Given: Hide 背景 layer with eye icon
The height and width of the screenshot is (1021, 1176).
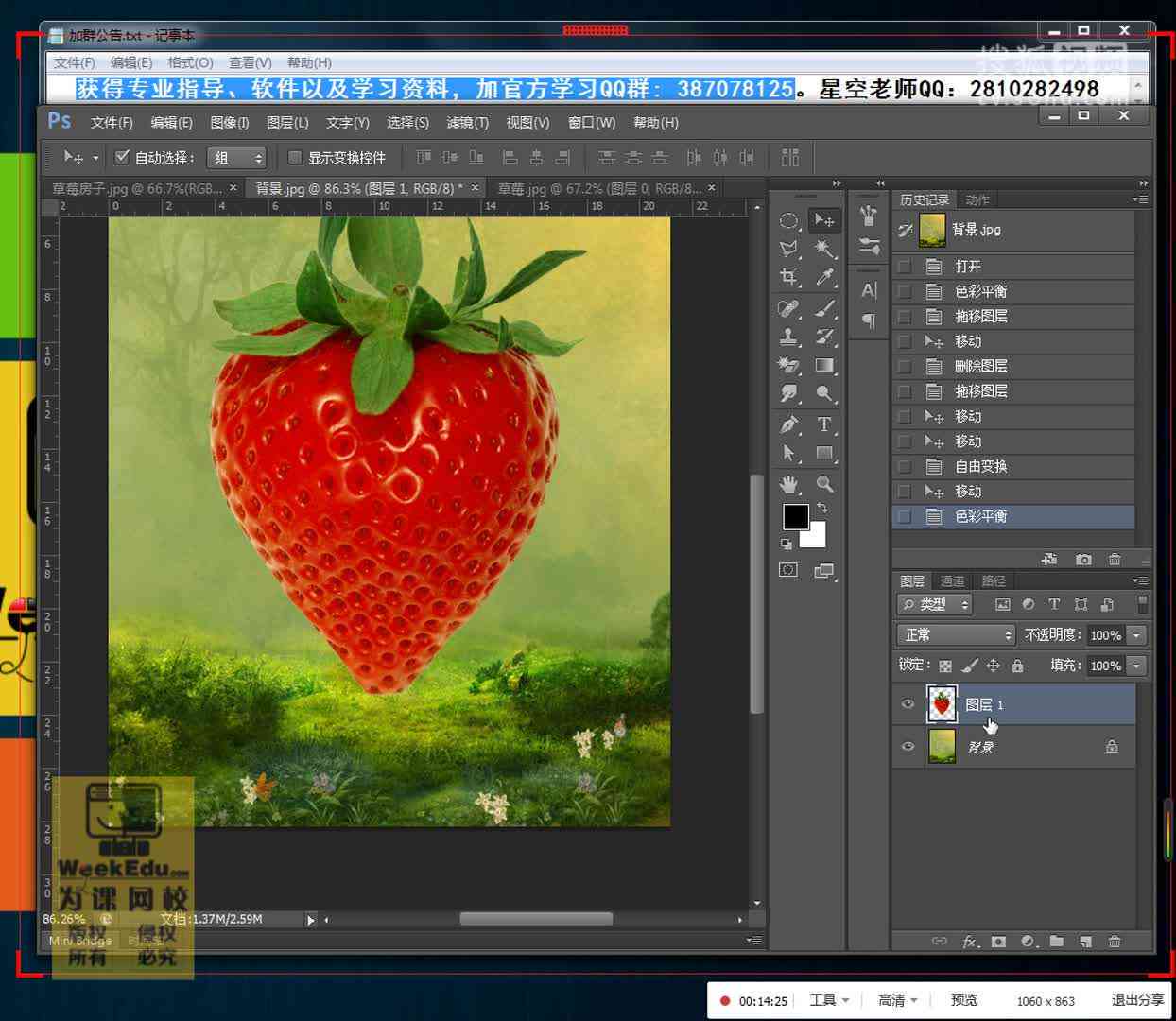Looking at the screenshot, I should coord(908,747).
